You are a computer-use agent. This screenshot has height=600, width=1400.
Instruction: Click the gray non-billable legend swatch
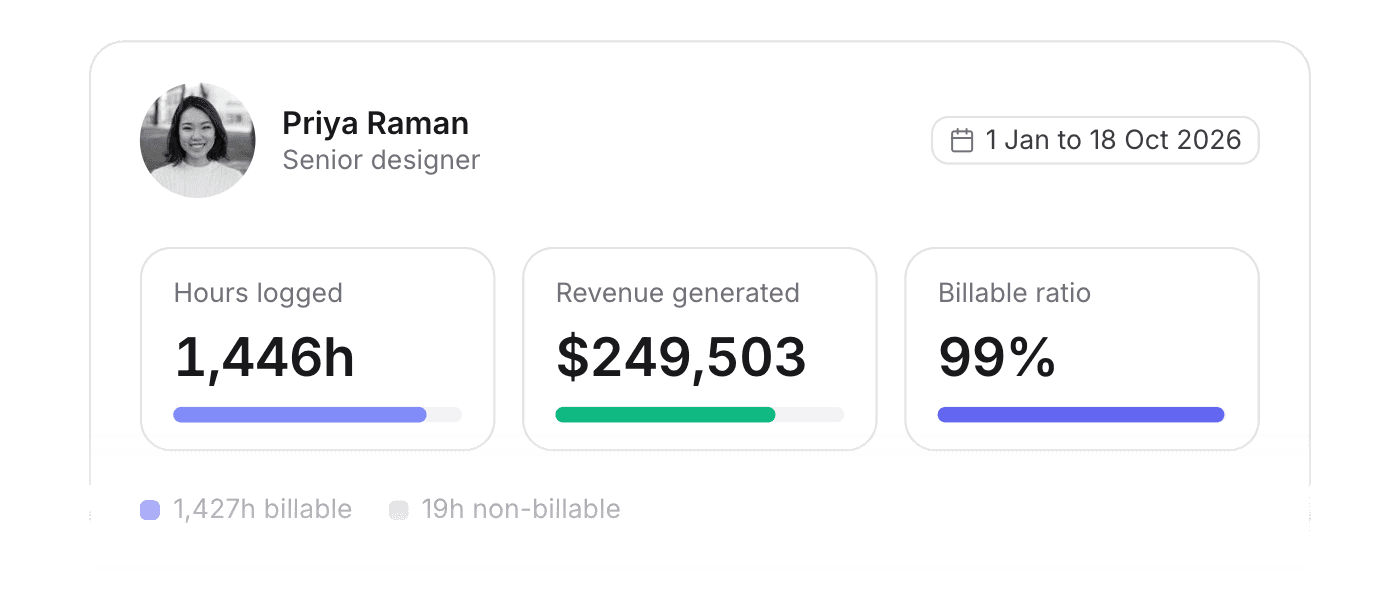pyautogui.click(x=399, y=510)
